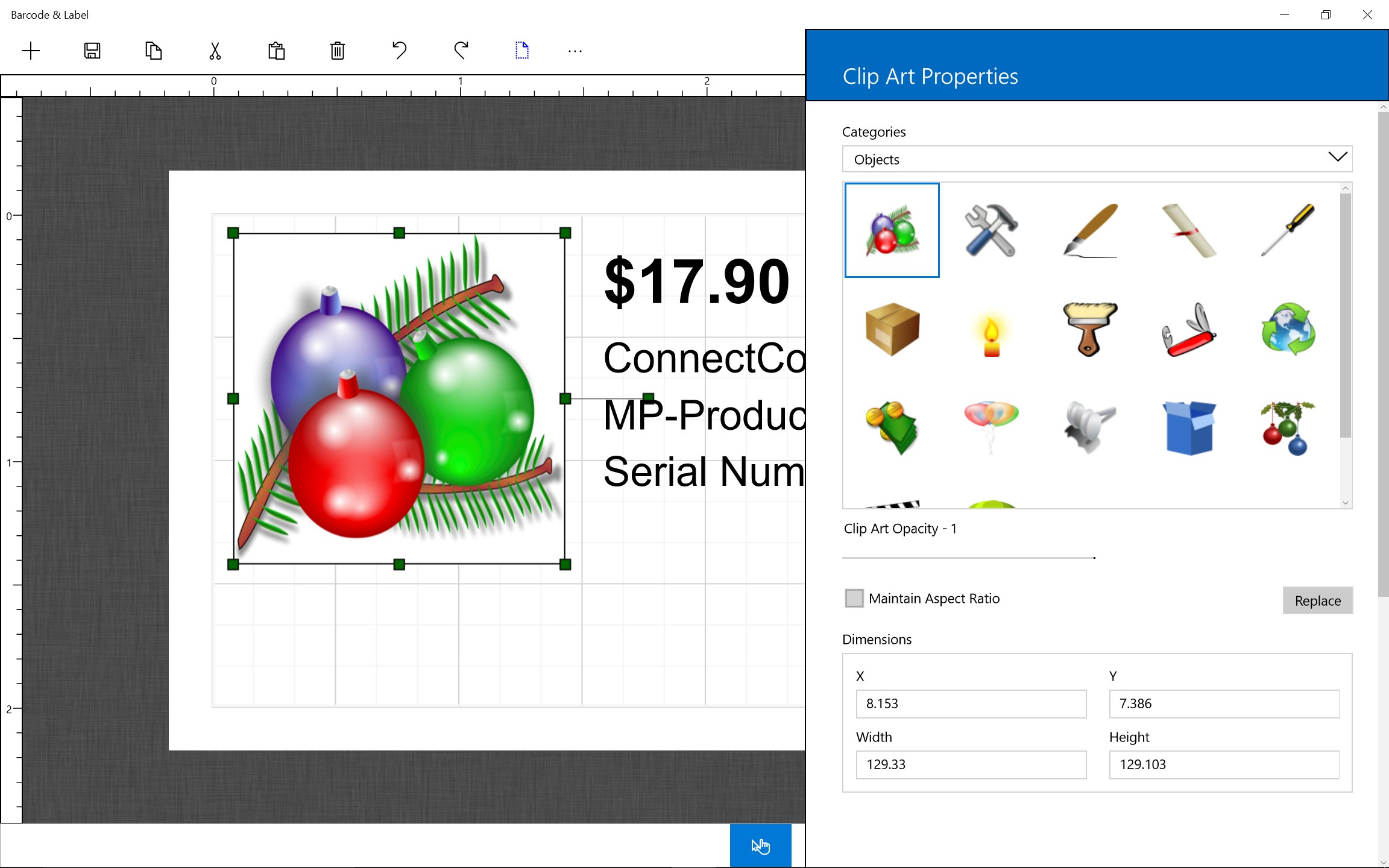This screenshot has height=868, width=1389.
Task: Click the Width input field
Action: coord(971,764)
